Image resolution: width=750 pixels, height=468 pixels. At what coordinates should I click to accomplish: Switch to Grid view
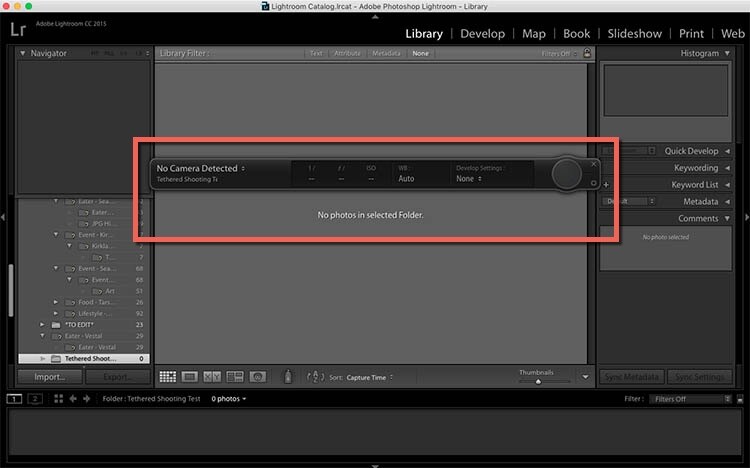pyautogui.click(x=167, y=377)
